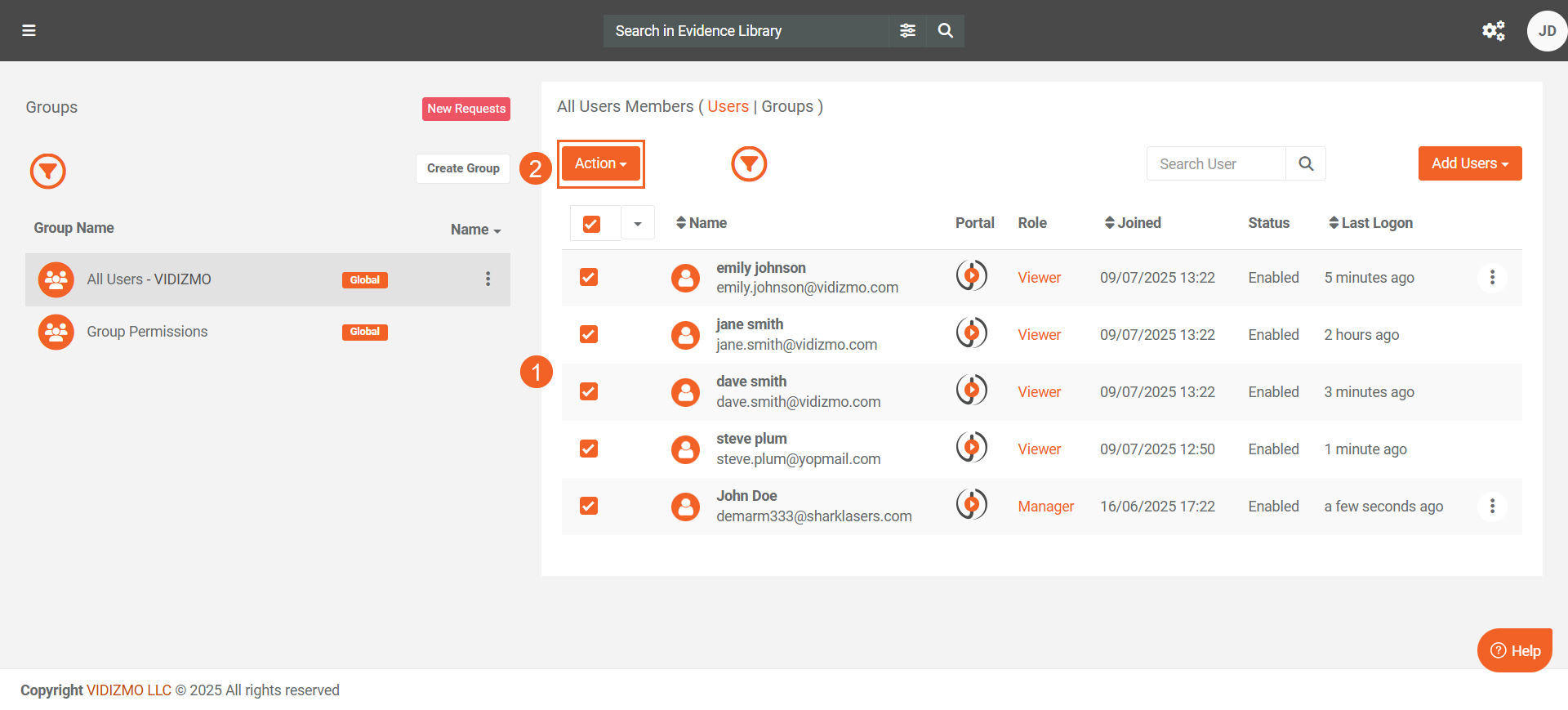Deselect steve plum's row checkbox
1568x710 pixels.
[x=589, y=449]
